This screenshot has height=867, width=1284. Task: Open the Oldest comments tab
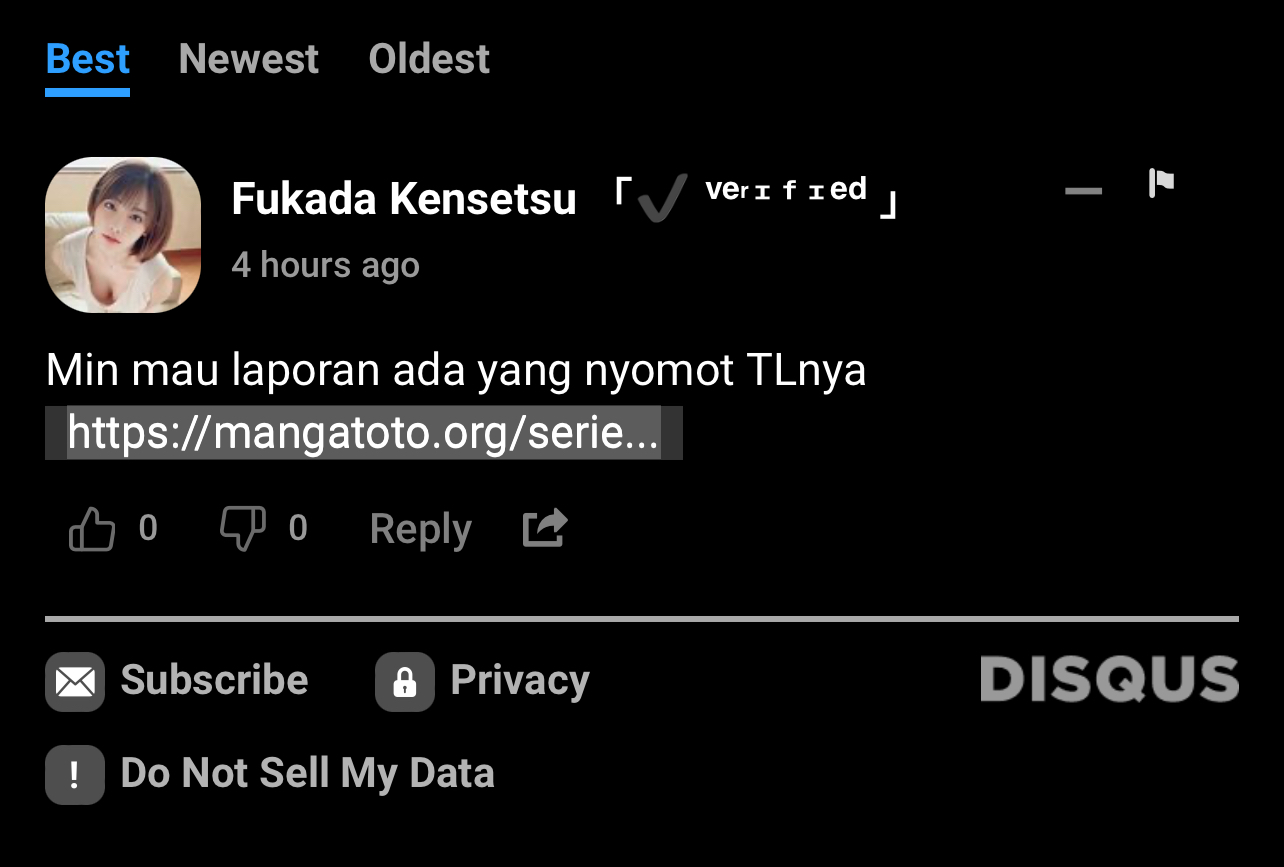click(x=429, y=59)
